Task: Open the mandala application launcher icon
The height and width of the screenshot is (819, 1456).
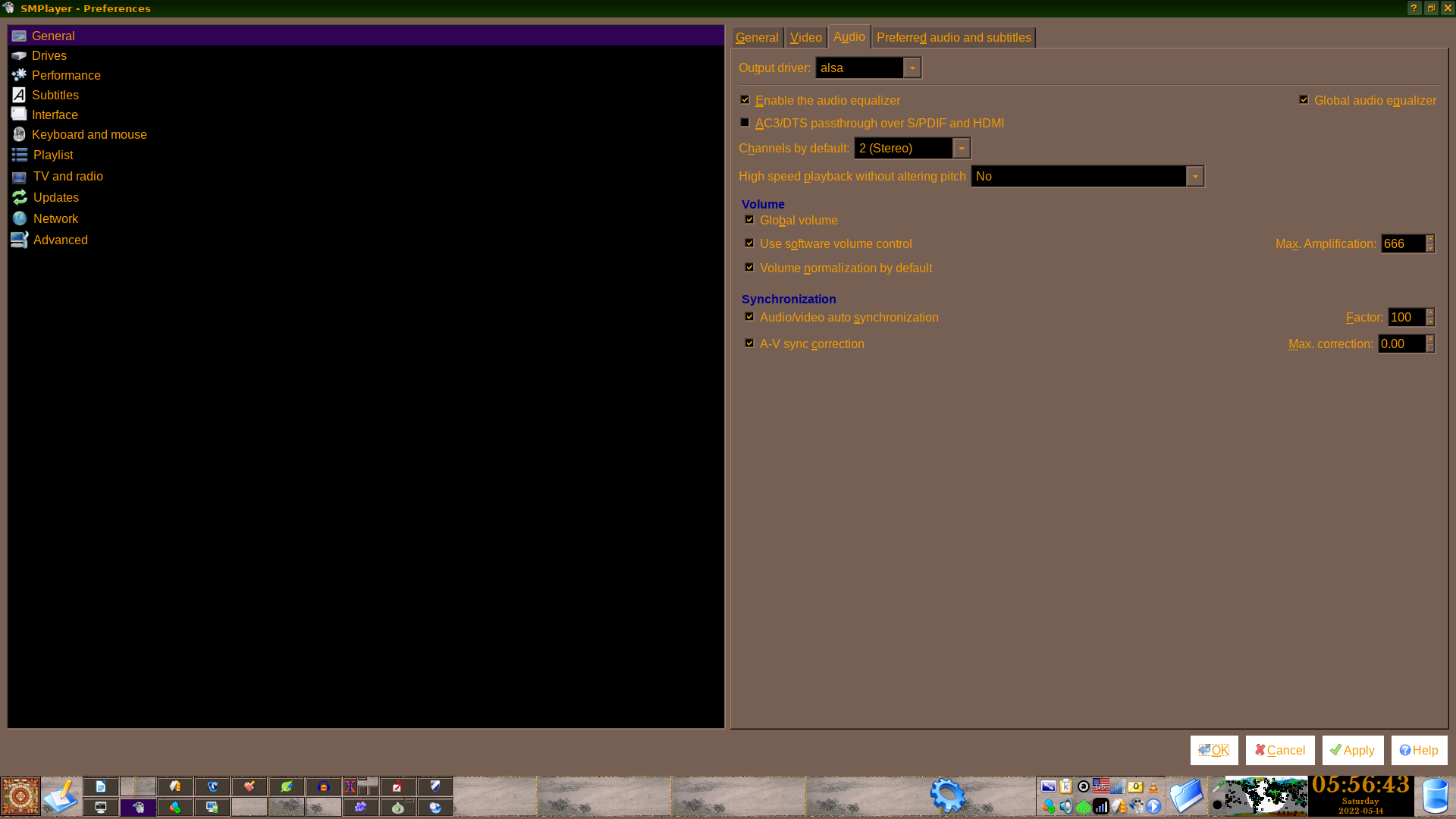Action: 20,796
